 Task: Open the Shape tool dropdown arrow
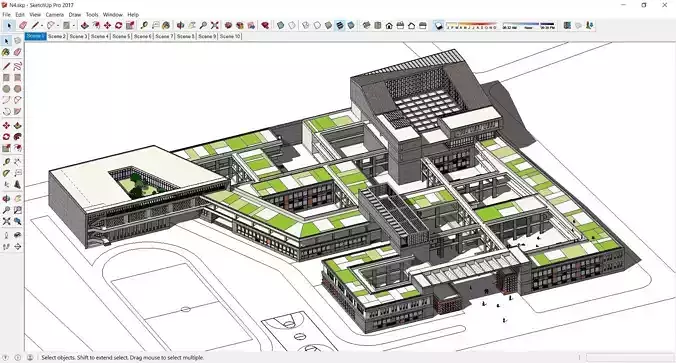click(x=73, y=26)
